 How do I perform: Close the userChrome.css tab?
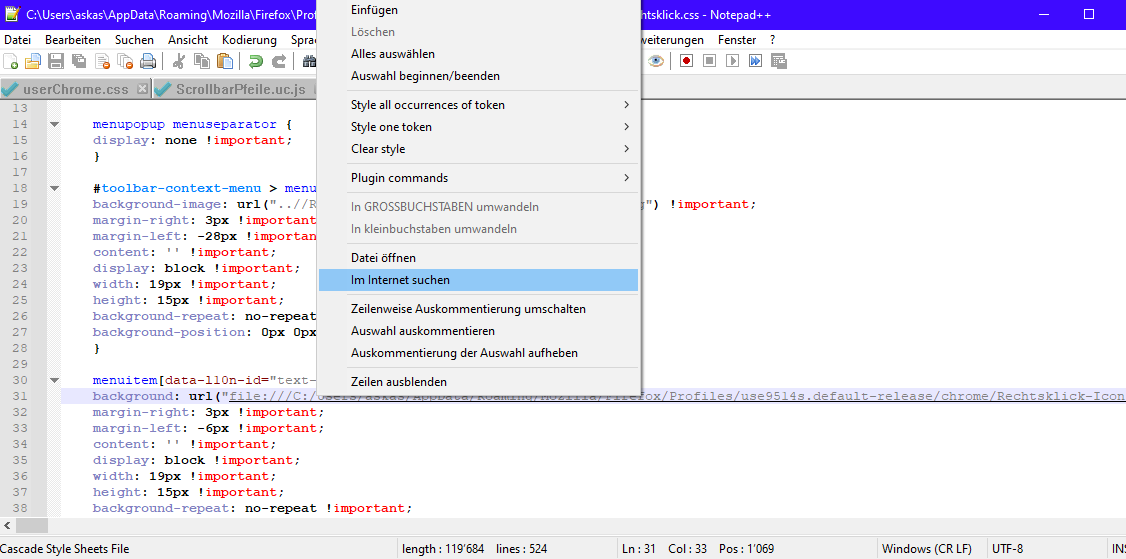click(142, 89)
